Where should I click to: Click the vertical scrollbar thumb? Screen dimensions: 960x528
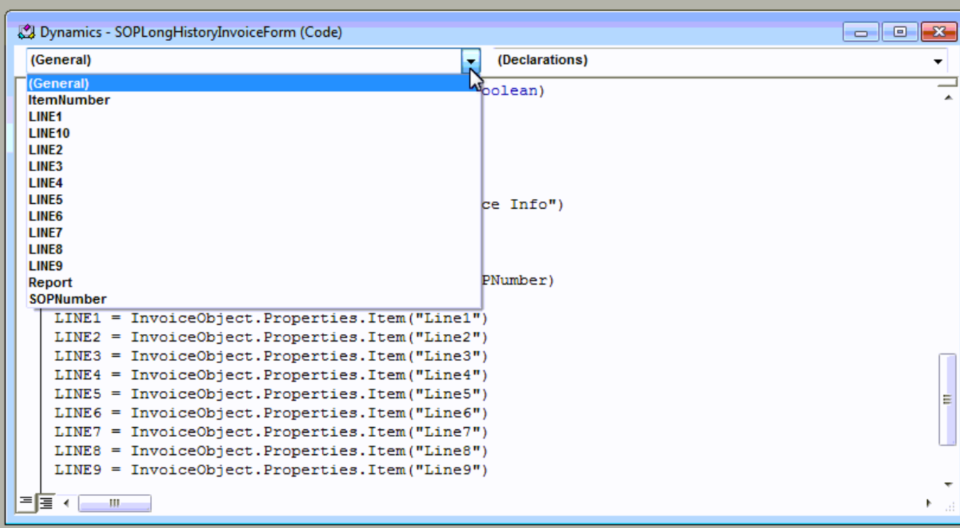946,398
